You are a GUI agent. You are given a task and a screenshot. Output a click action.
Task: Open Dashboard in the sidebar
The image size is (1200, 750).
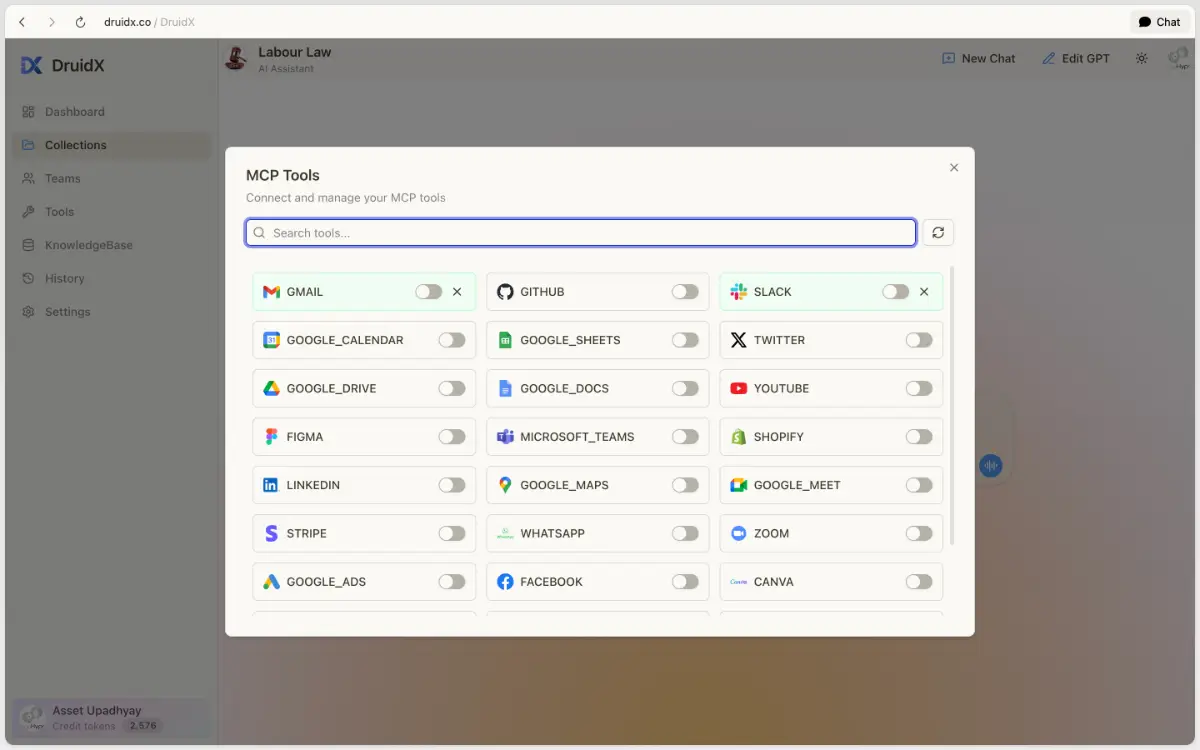[x=74, y=112]
